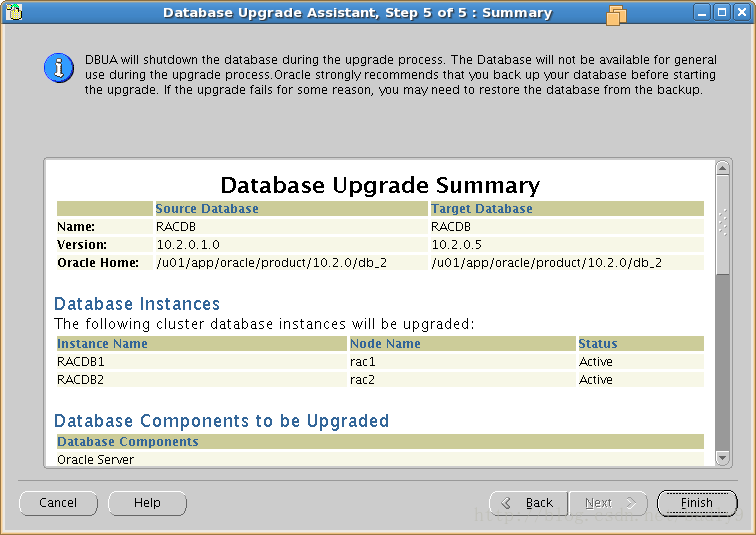756x535 pixels.
Task: Click the summary scrollbar down arrow
Action: [x=722, y=457]
